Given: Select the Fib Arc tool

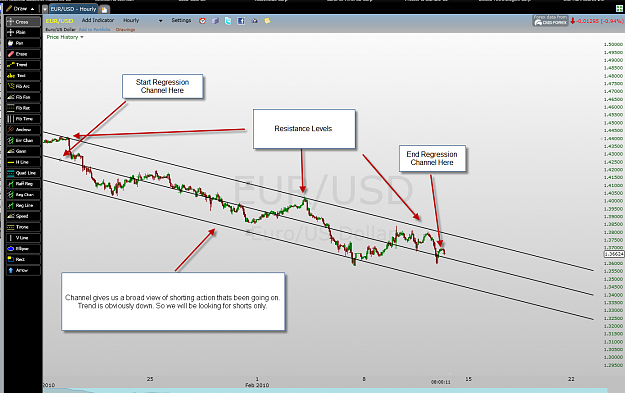Looking at the screenshot, I should [23, 86].
